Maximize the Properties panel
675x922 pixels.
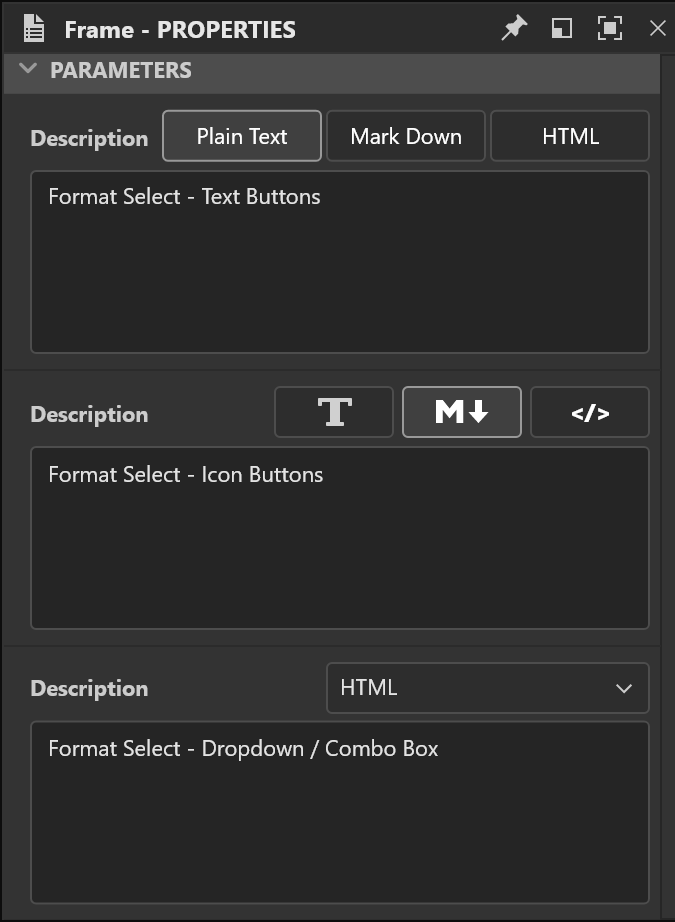point(610,28)
